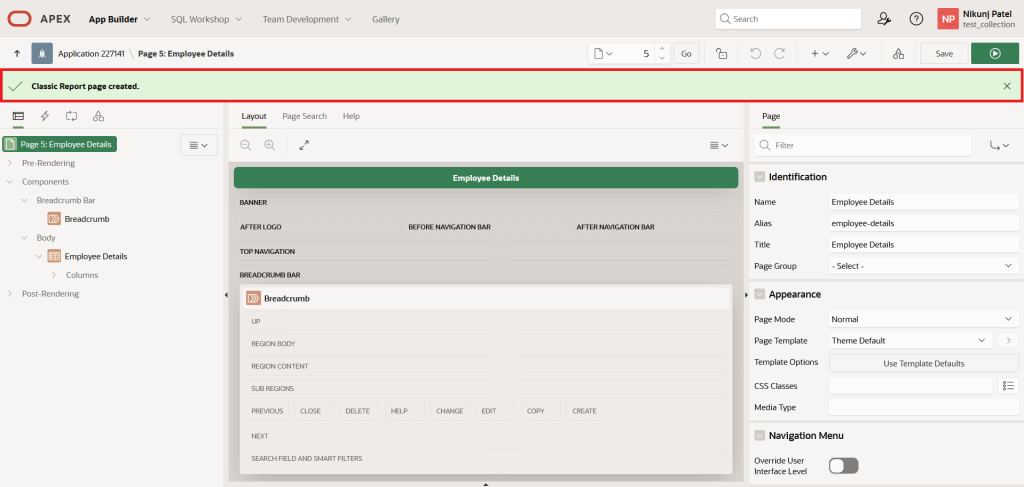
Task: Expand the Pre-Rendering tree node
Action: tap(10, 163)
